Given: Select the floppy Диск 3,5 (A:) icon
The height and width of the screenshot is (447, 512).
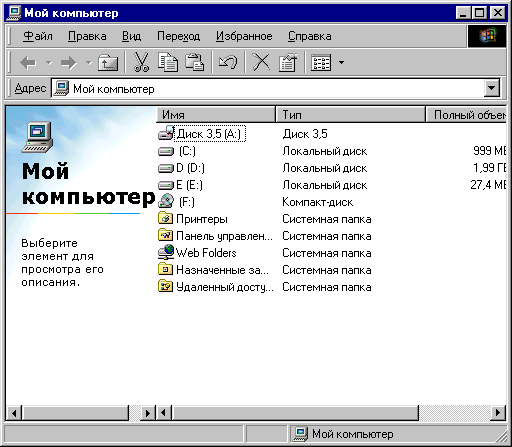Looking at the screenshot, I should [166, 133].
